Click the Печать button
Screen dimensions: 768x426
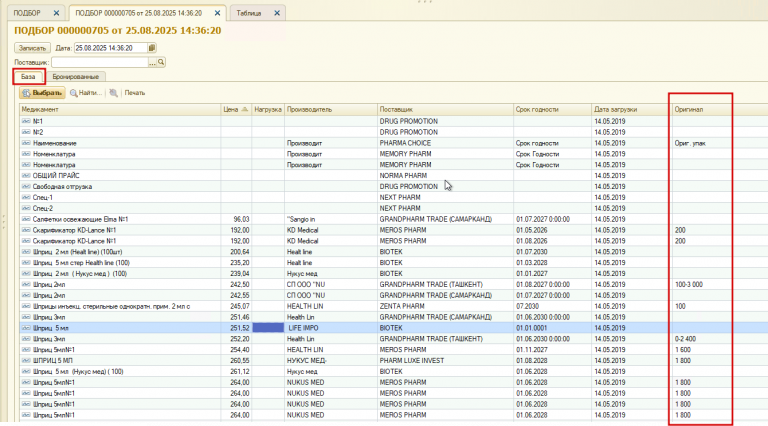pyautogui.click(x=135, y=93)
